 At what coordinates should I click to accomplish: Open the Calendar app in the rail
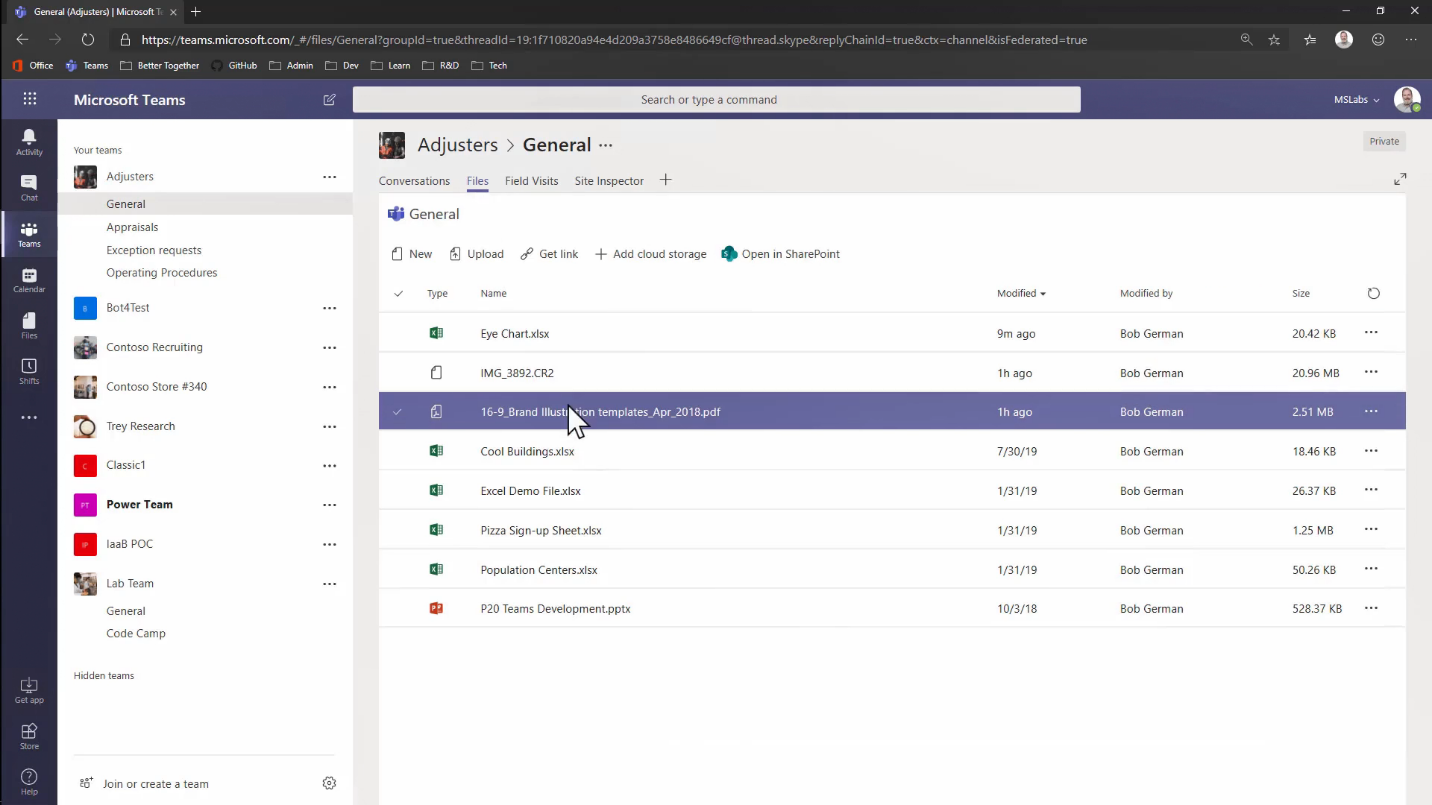(x=29, y=280)
